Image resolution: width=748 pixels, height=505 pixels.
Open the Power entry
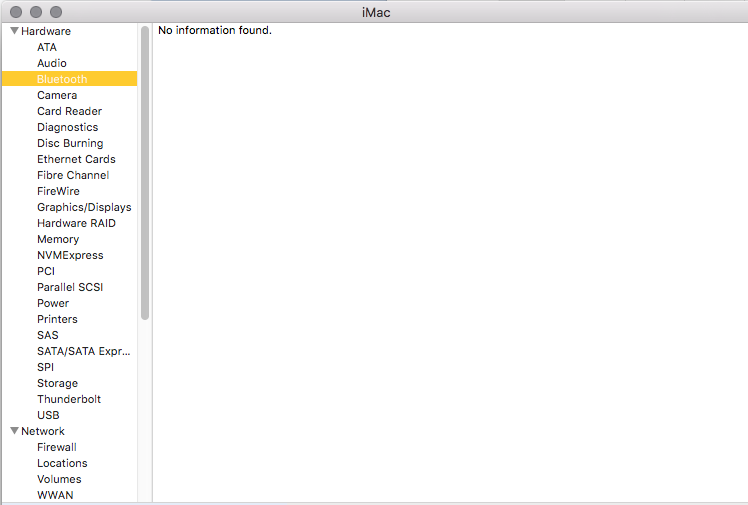point(53,303)
